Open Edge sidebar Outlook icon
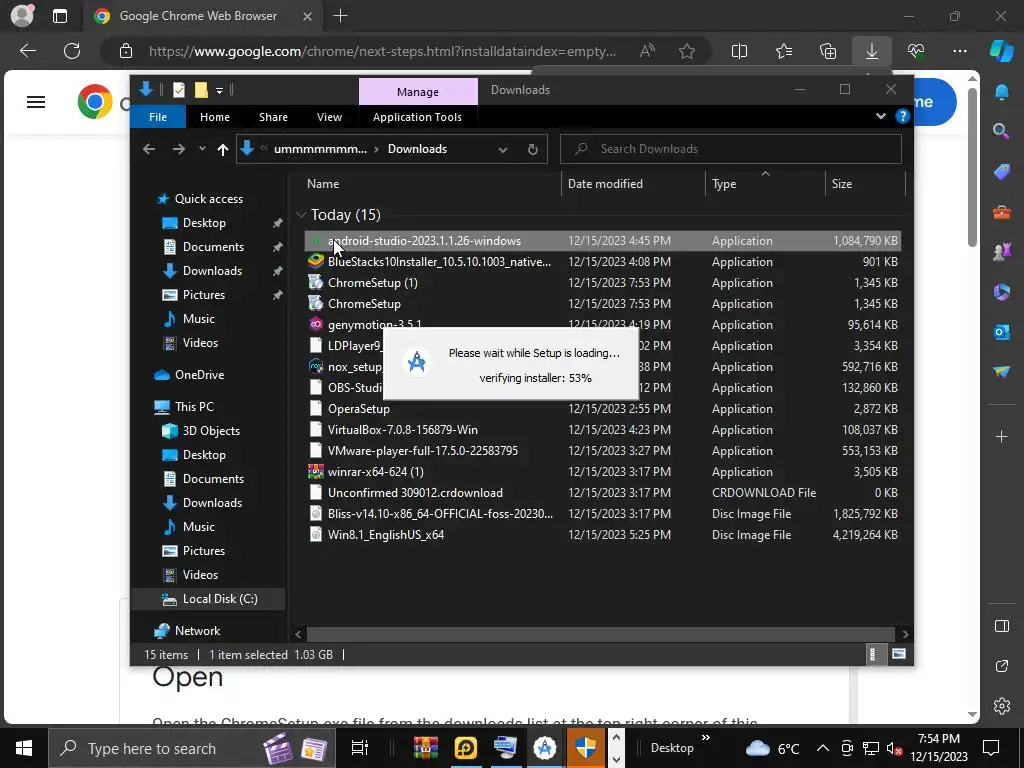 click(x=1001, y=332)
